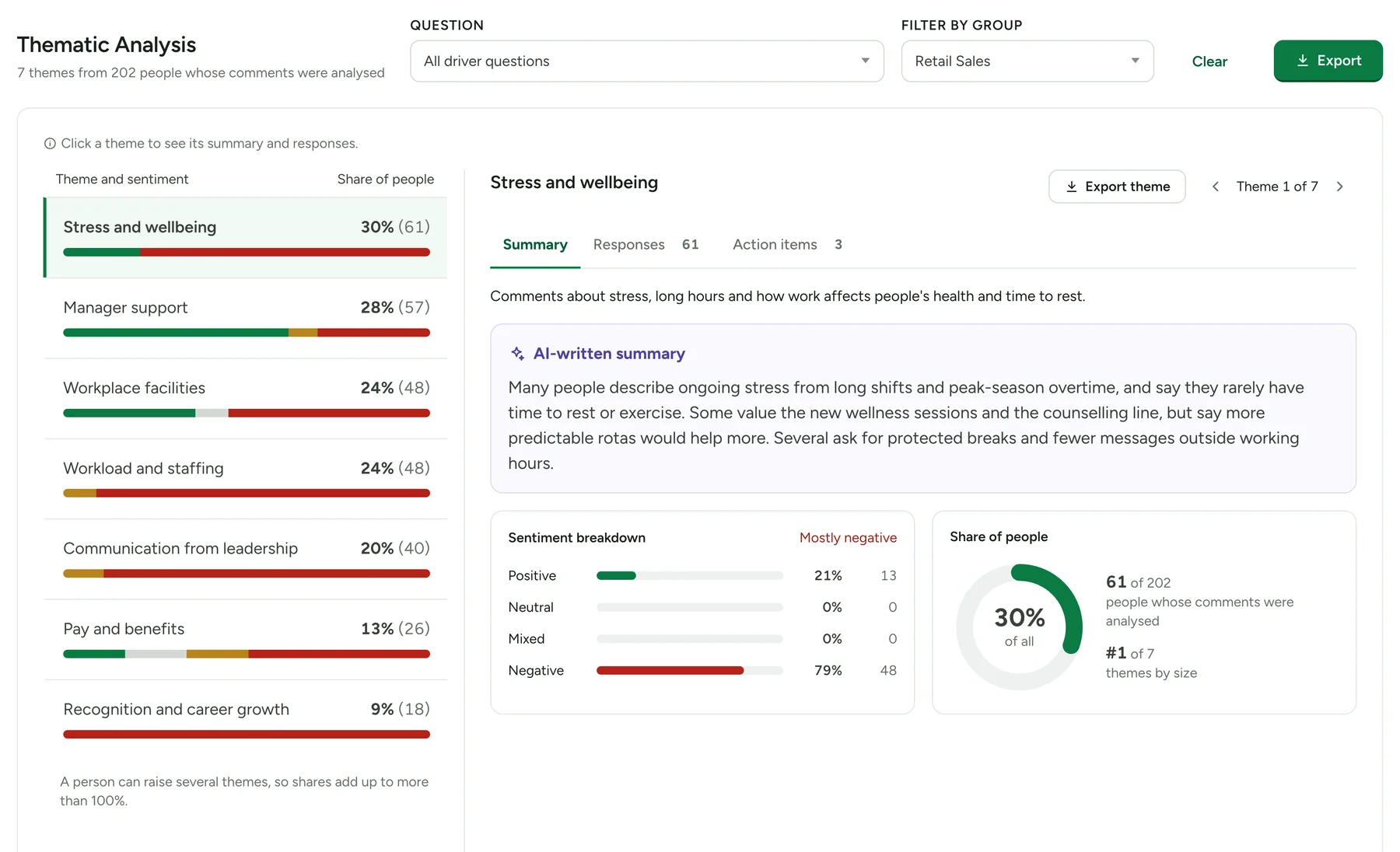Click the Mostly negative label

tap(848, 538)
